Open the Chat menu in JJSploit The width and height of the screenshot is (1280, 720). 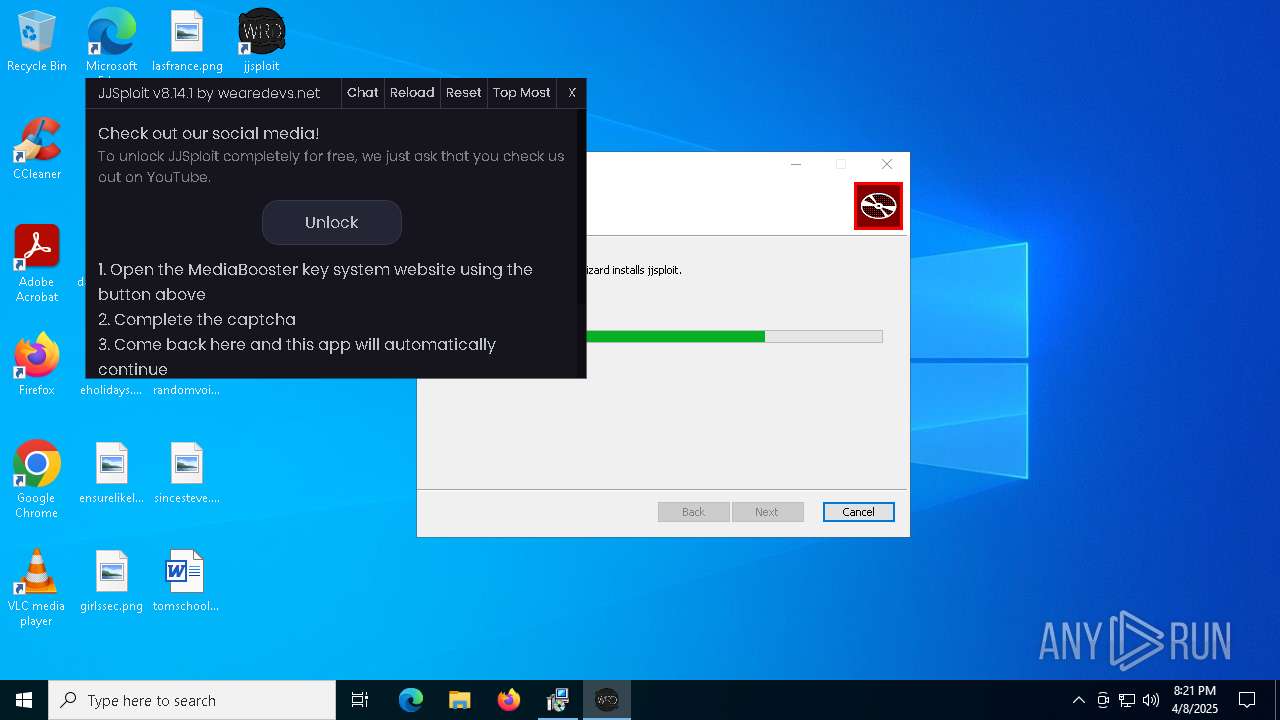362,93
